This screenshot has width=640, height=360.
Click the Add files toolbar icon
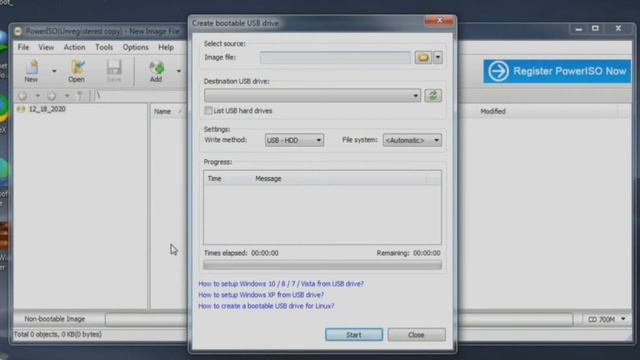pyautogui.click(x=156, y=71)
